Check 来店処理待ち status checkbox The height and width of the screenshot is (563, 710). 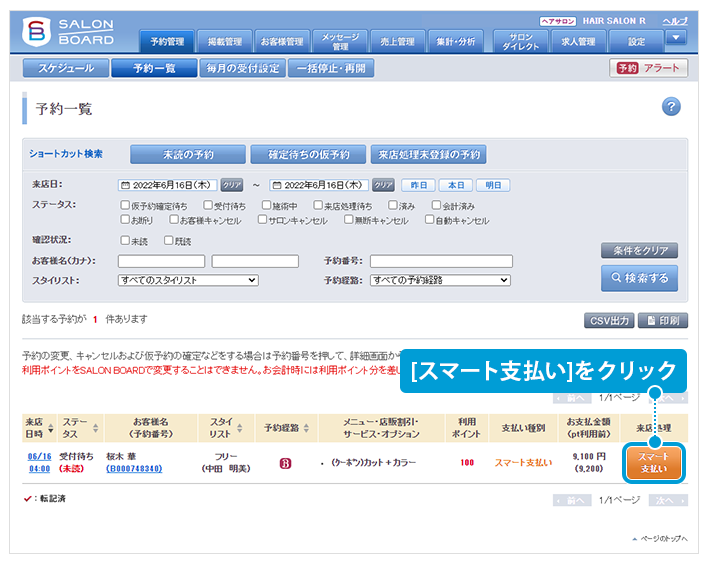[x=318, y=205]
